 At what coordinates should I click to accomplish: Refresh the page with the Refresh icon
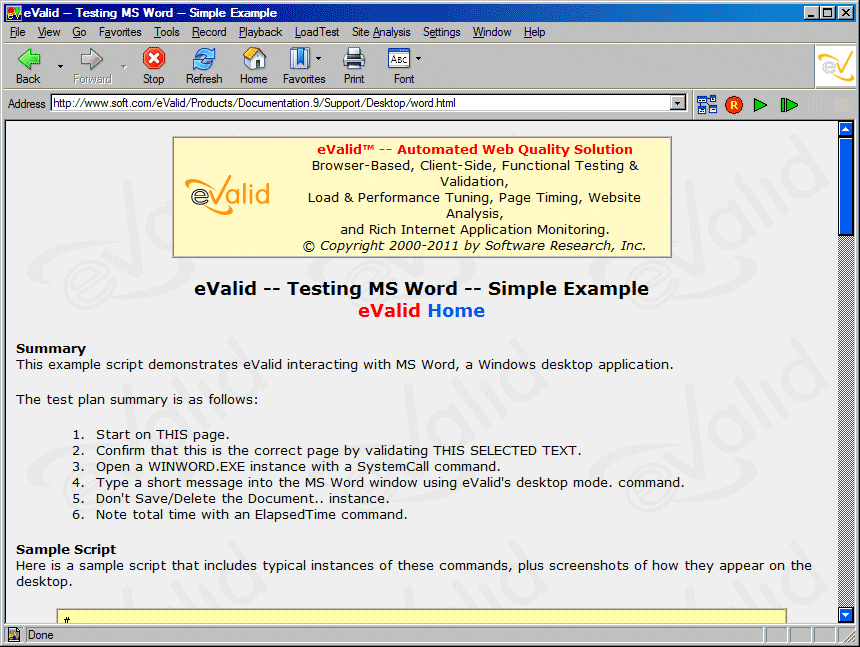(203, 59)
